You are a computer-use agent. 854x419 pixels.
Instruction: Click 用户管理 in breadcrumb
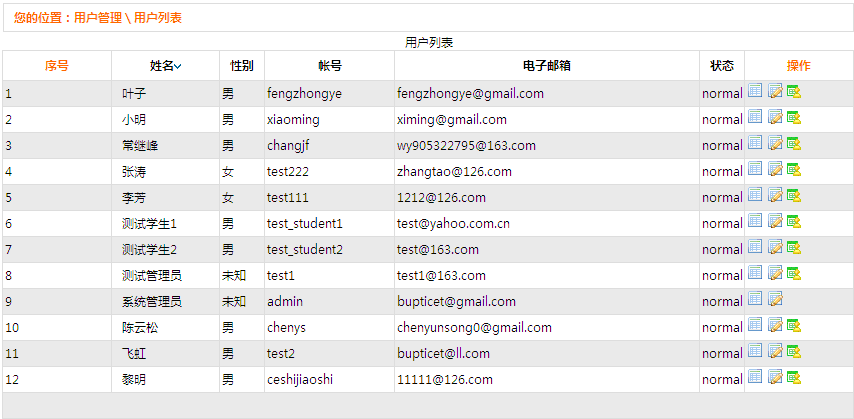98,18
